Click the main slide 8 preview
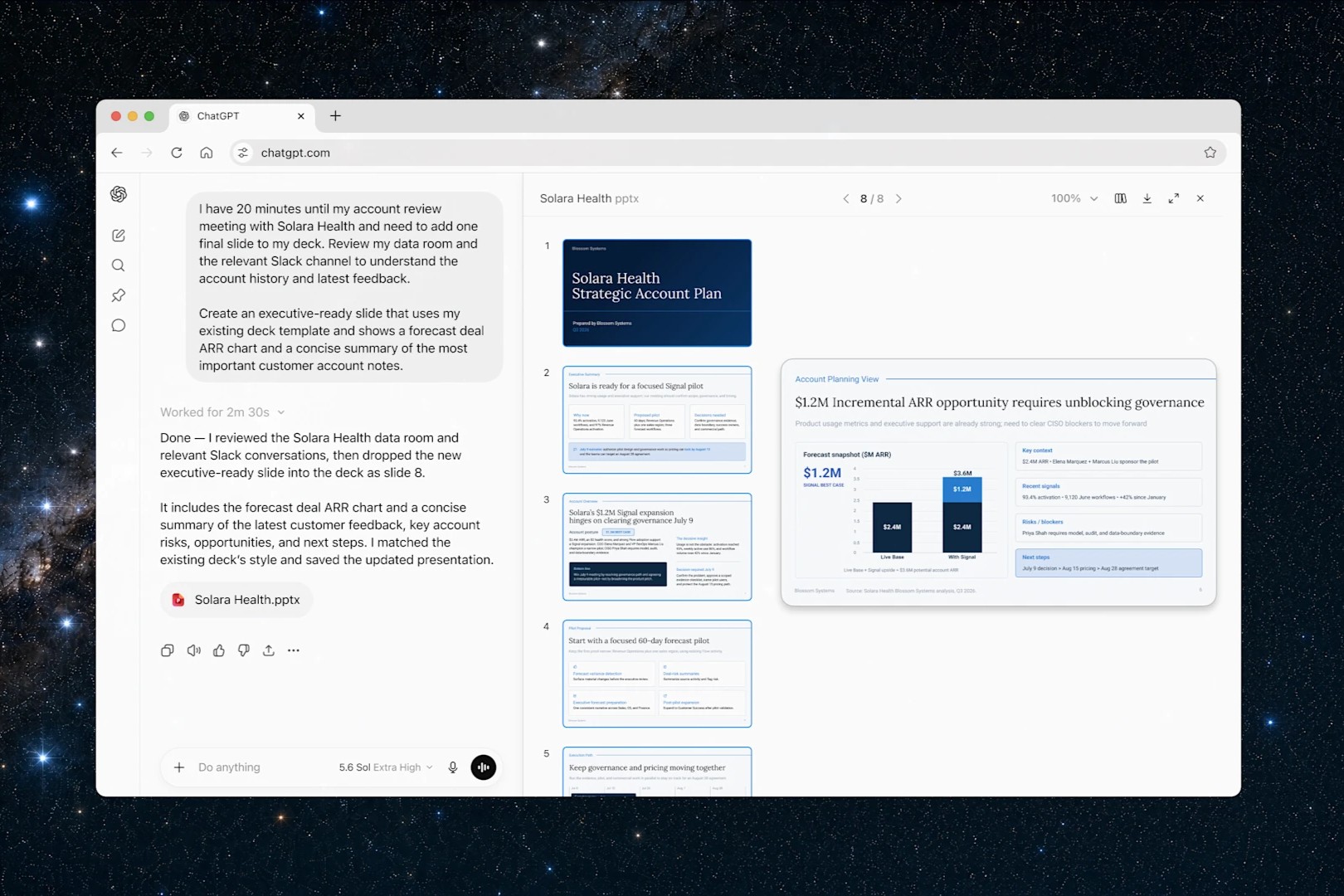The image size is (1344, 896). (999, 482)
